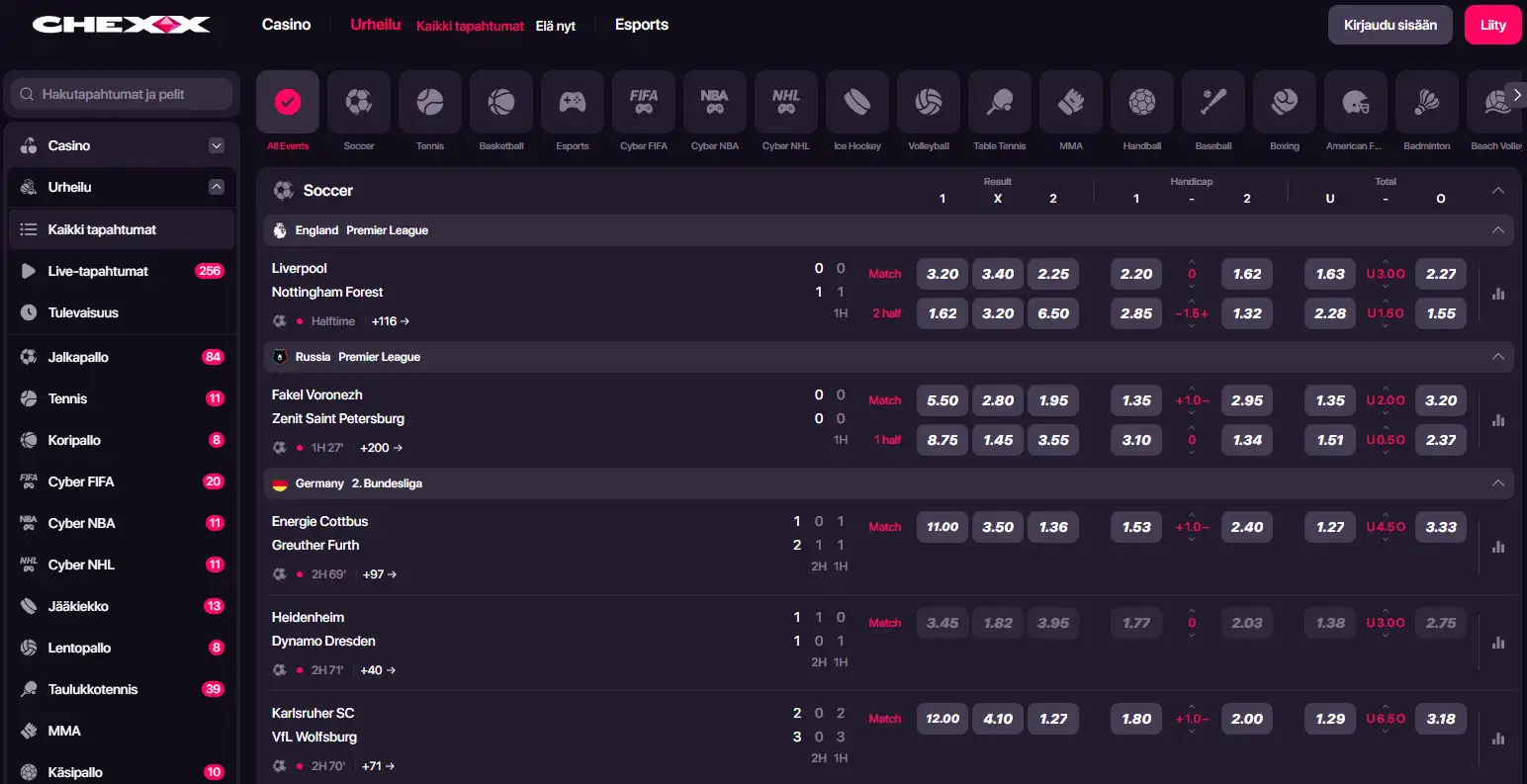Switch to Elä nyt tab
Image resolution: width=1527 pixels, height=784 pixels.
pyautogui.click(x=556, y=27)
